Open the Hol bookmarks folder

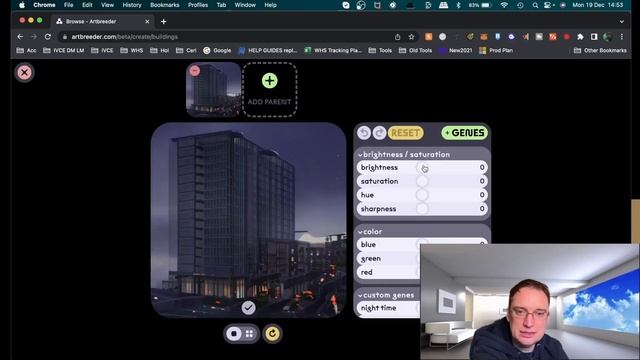click(x=159, y=51)
